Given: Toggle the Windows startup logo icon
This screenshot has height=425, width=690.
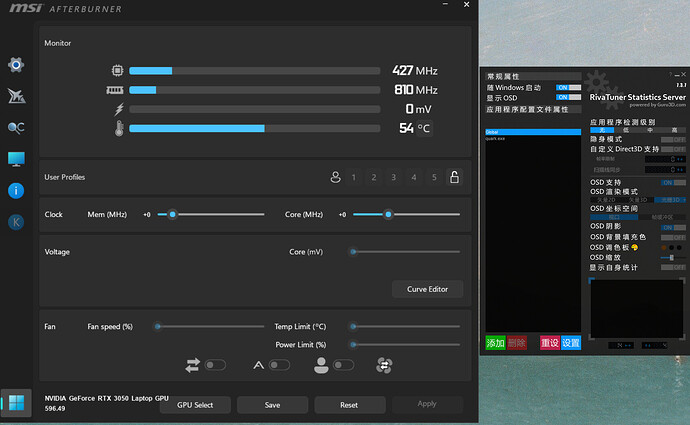Looking at the screenshot, I should click(x=16, y=403).
